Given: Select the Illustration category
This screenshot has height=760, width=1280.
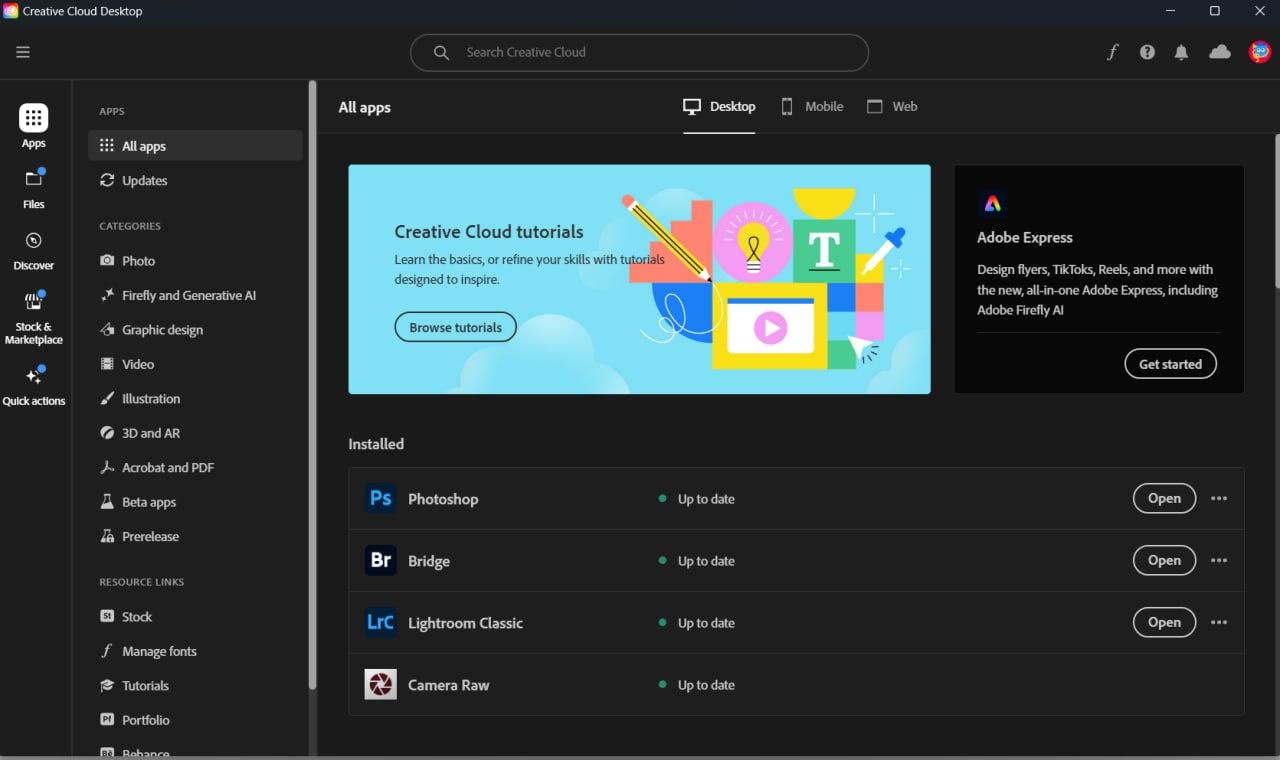Looking at the screenshot, I should [196, 398].
